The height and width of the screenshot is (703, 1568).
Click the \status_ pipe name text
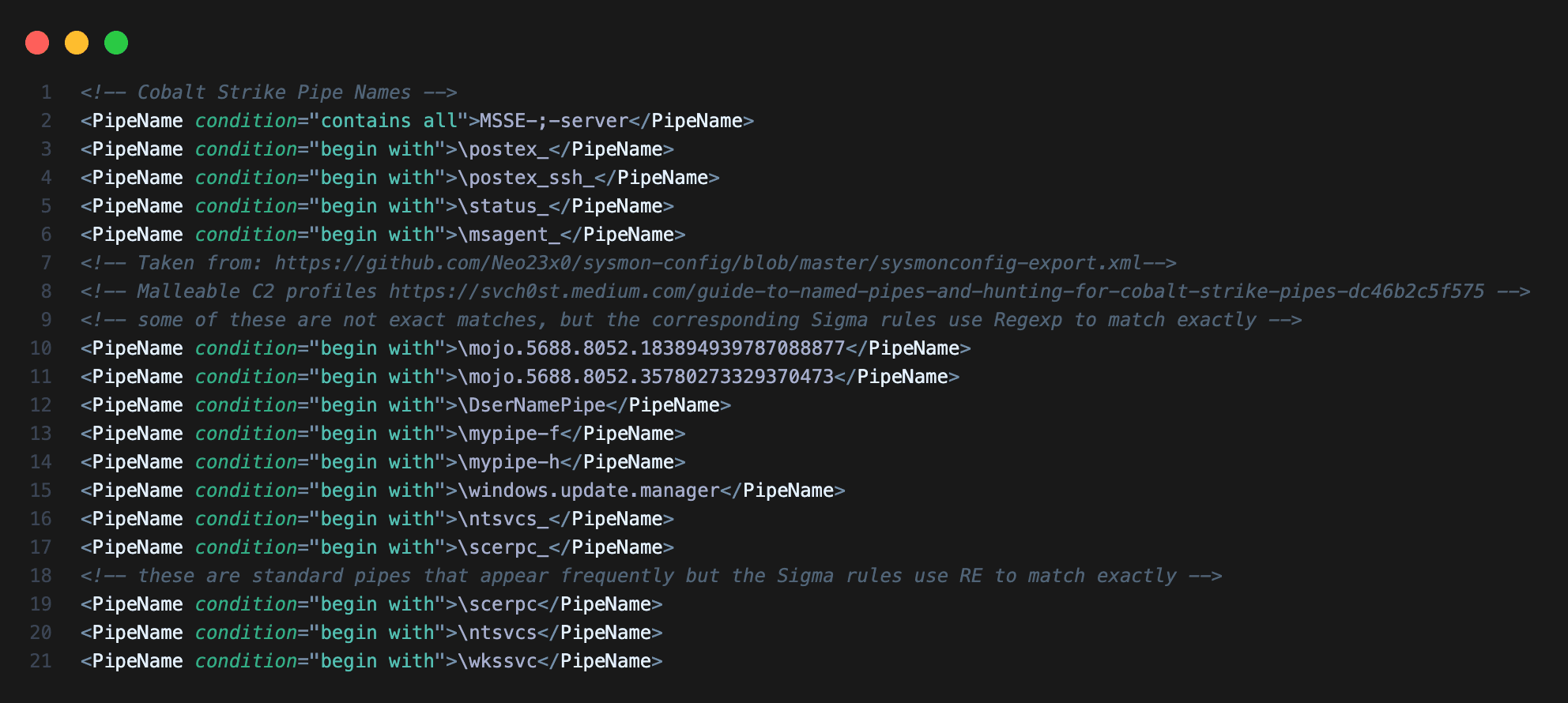tap(503, 206)
